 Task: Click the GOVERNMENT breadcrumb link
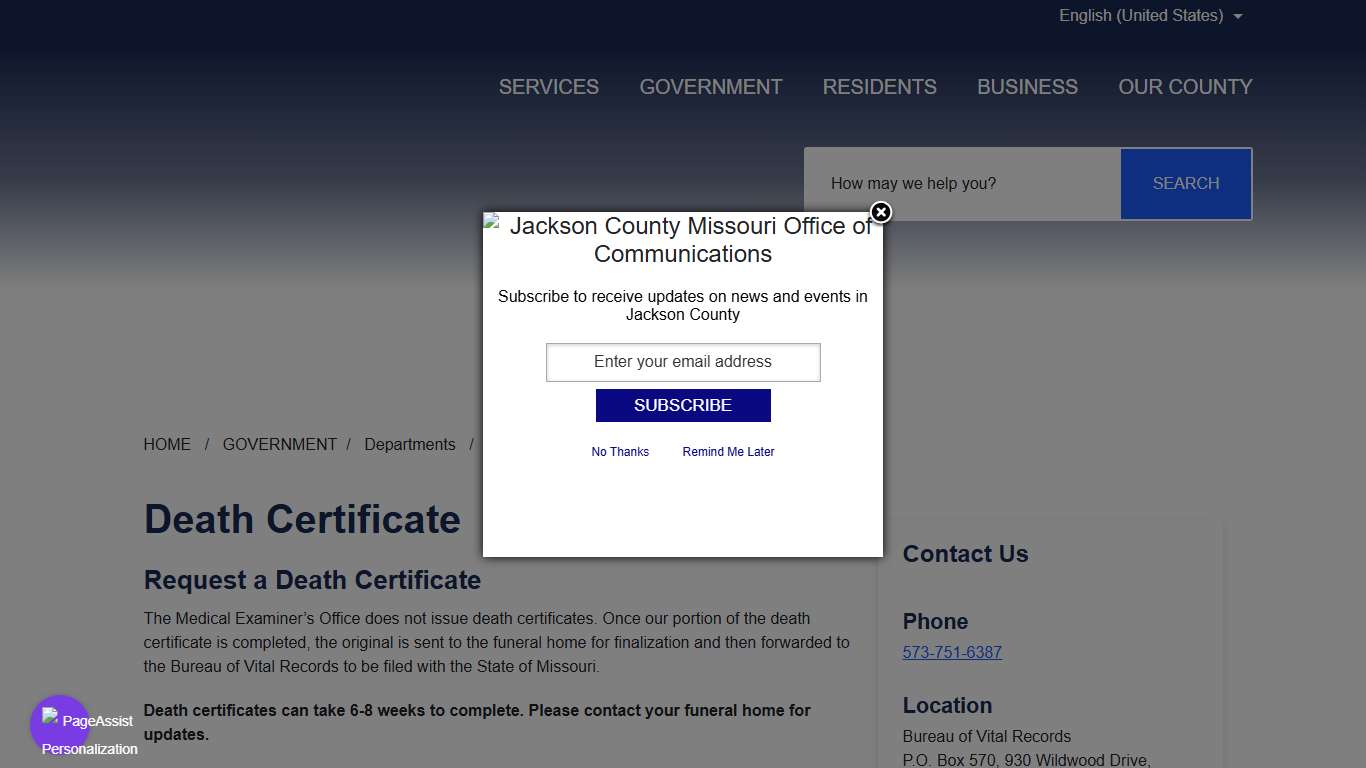(x=279, y=445)
